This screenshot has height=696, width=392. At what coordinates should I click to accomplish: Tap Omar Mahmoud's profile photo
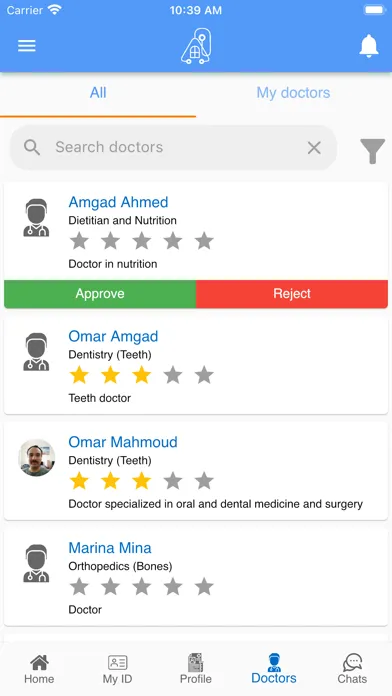pos(37,458)
